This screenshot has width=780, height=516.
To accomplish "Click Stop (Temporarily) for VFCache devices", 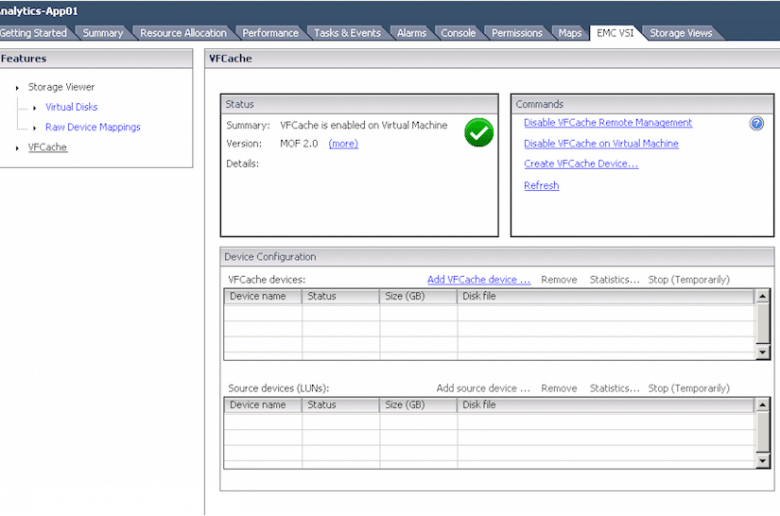I will click(x=688, y=280).
